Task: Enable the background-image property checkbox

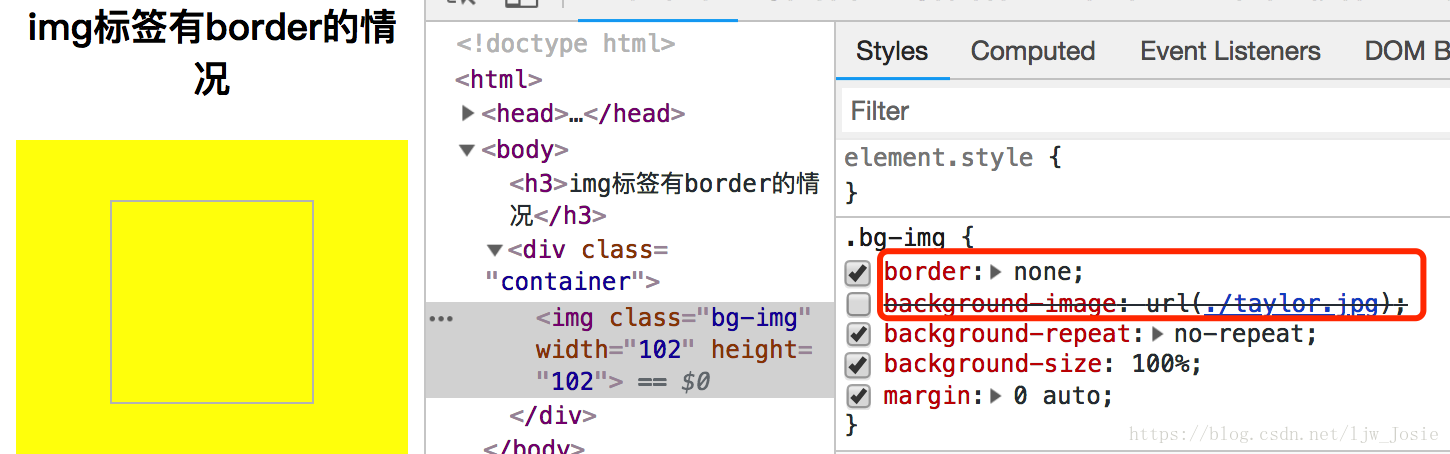Action: tap(858, 304)
